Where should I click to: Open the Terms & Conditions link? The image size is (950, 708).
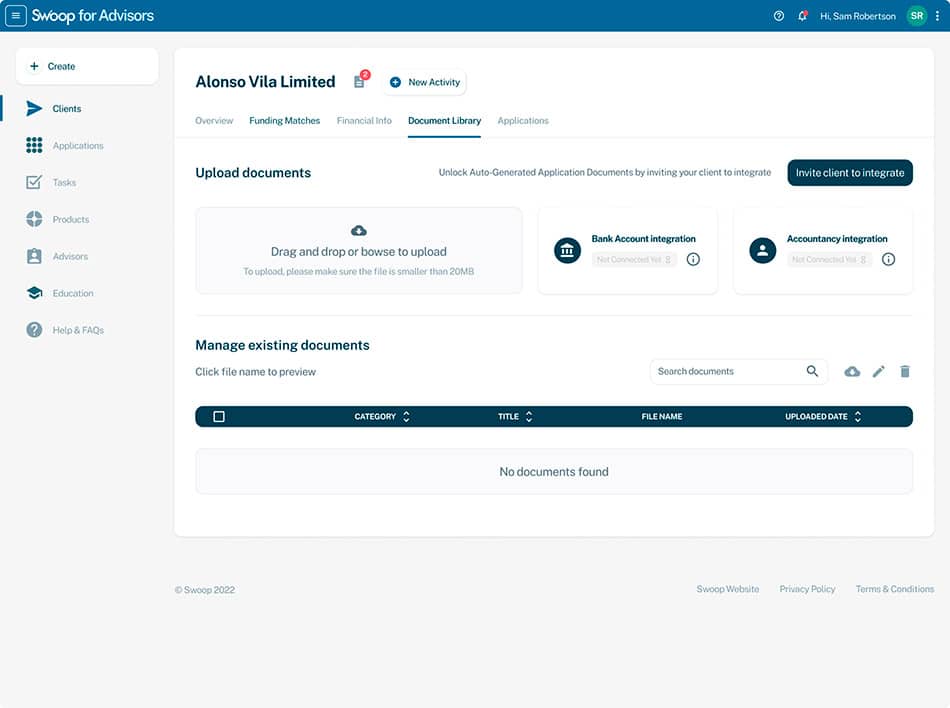click(x=894, y=589)
